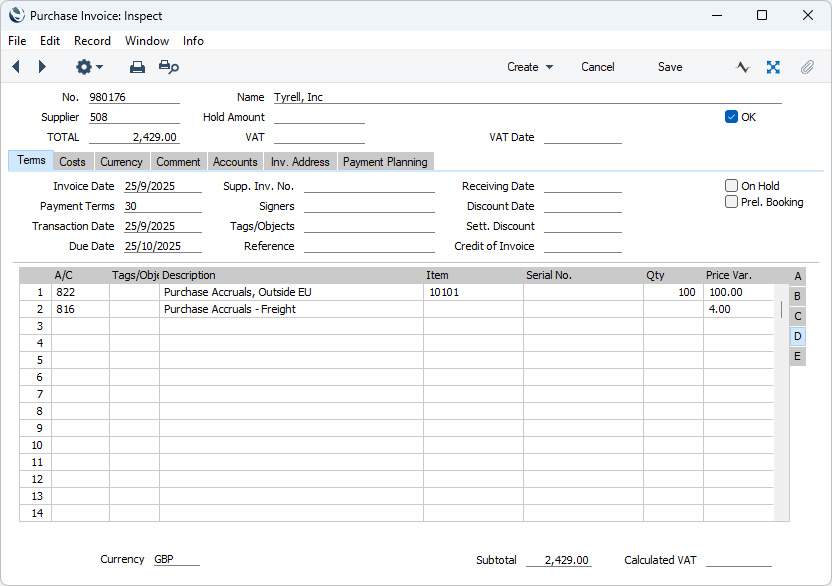Open the Info menu
Image resolution: width=832 pixels, height=586 pixels.
pos(193,41)
